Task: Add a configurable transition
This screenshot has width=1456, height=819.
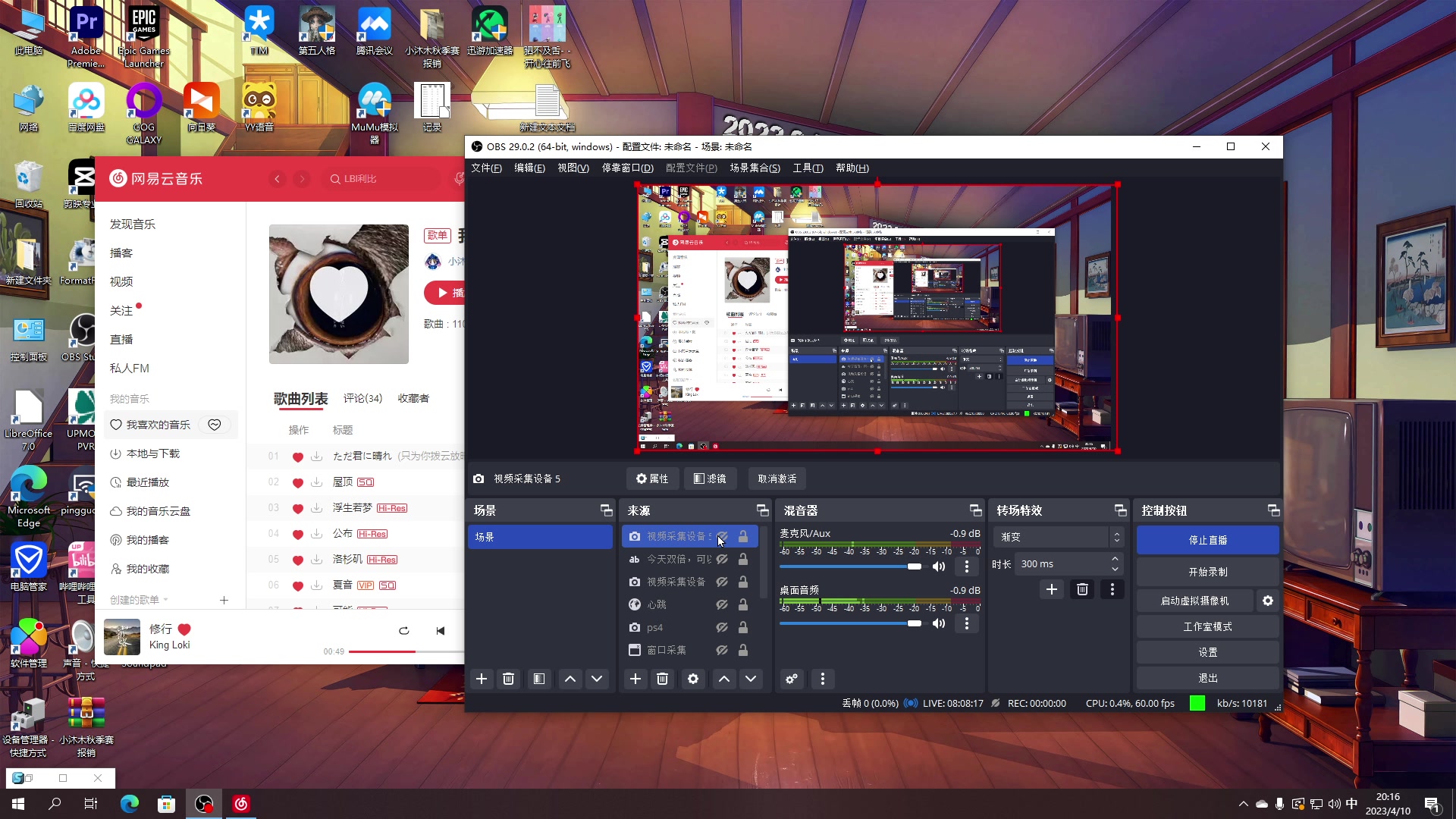Action: (1052, 589)
